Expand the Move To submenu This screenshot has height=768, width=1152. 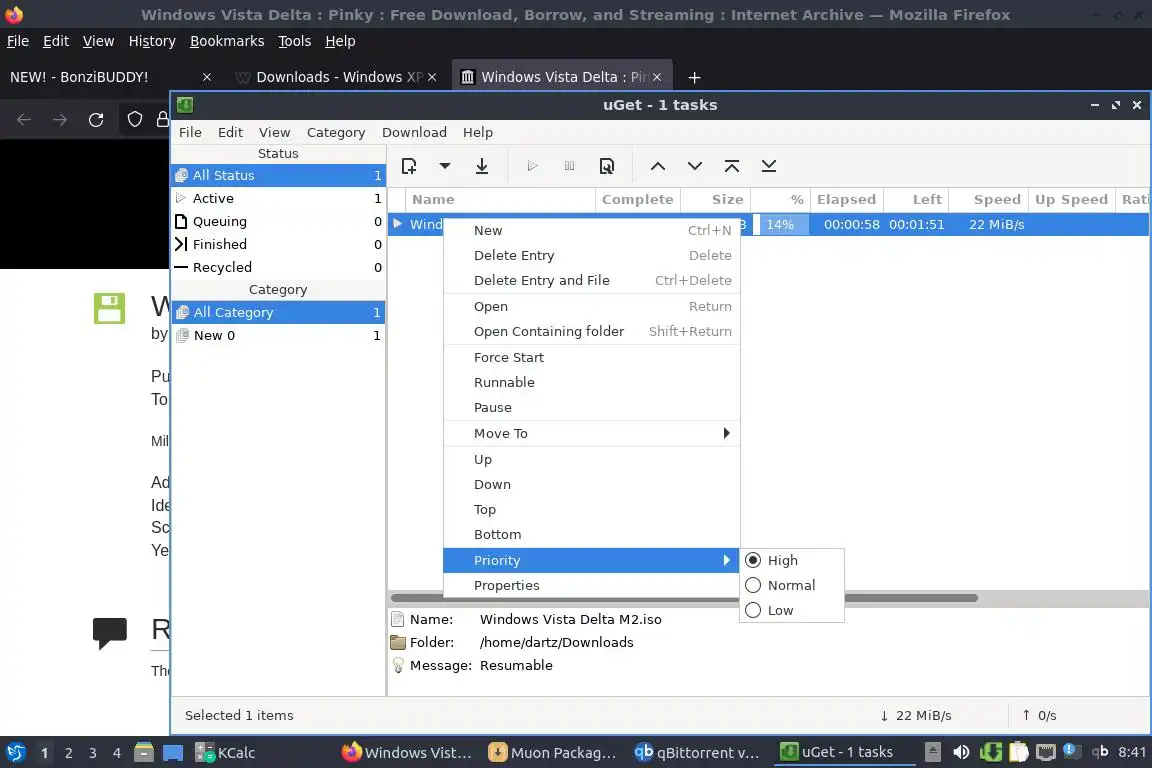[591, 433]
